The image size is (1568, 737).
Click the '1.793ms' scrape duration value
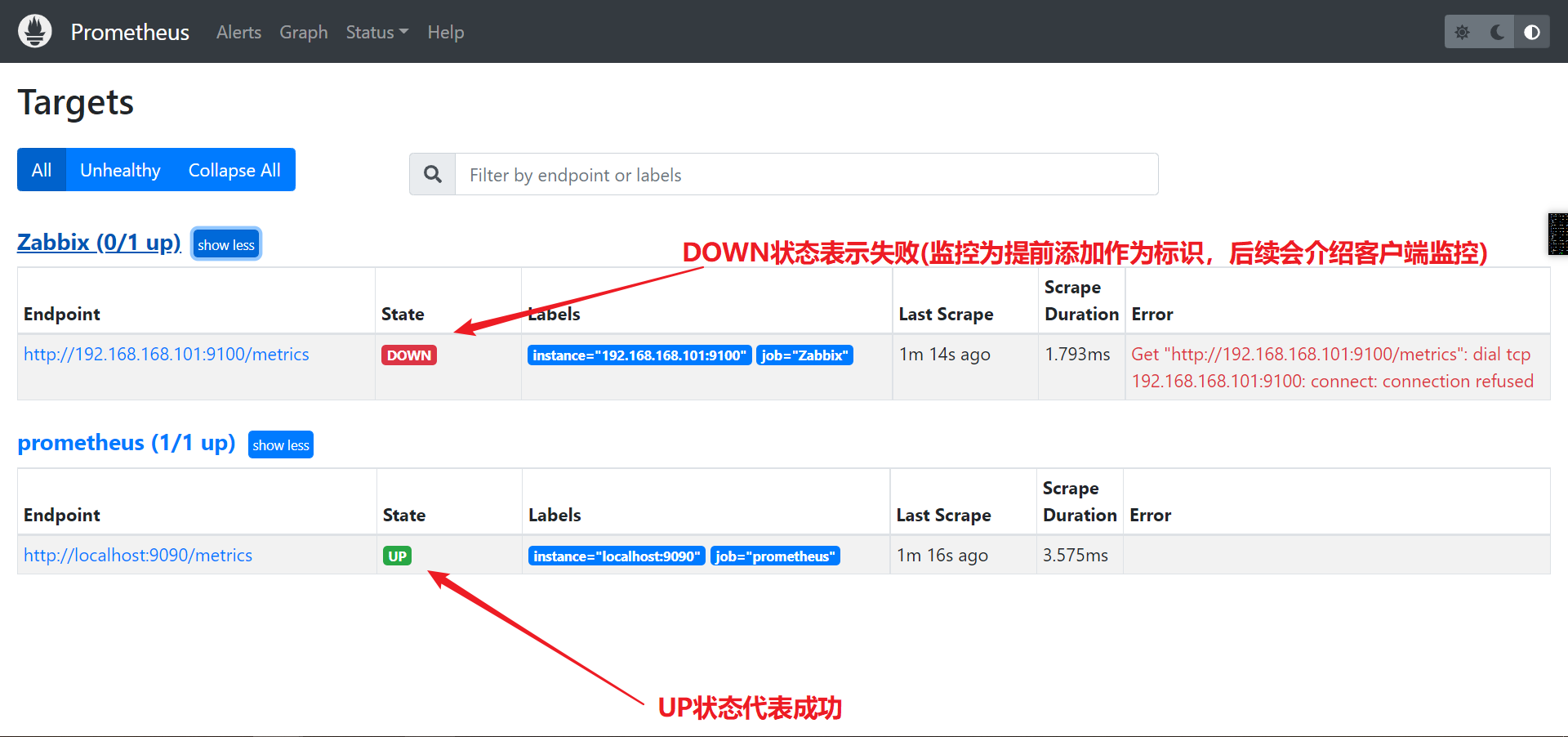[x=1077, y=354]
